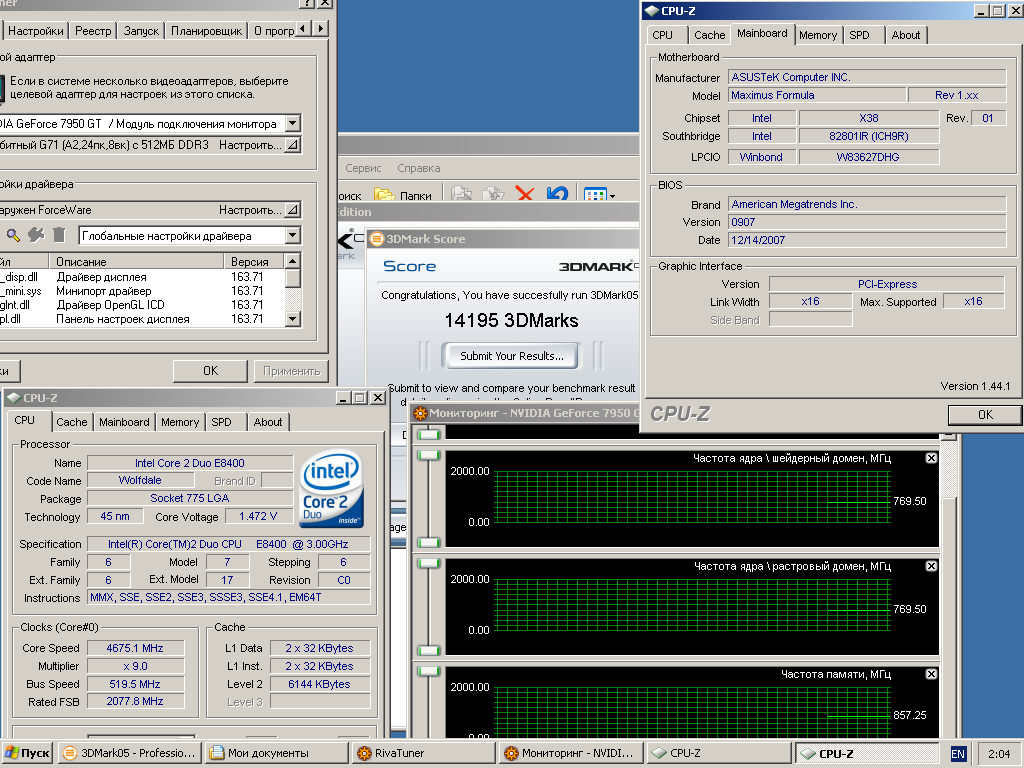
Task: Open the Настройки tab in RivaTuner
Action: point(35,31)
